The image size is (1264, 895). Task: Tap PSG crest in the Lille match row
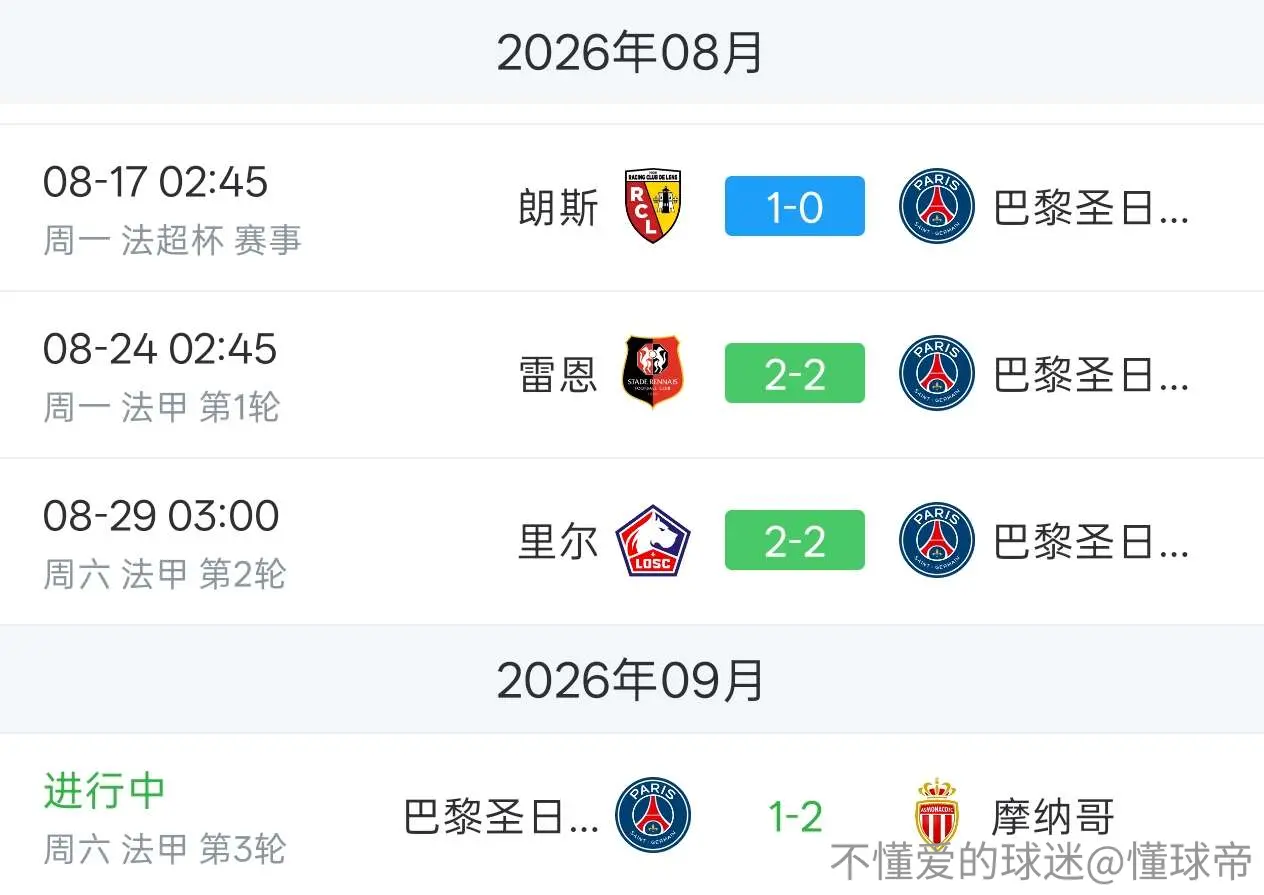[937, 541]
